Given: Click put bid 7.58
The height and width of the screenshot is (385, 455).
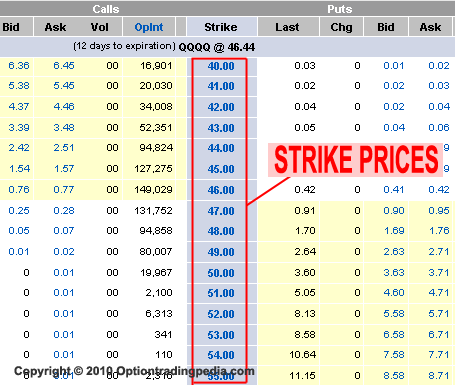Looking at the screenshot, I should [x=394, y=355].
